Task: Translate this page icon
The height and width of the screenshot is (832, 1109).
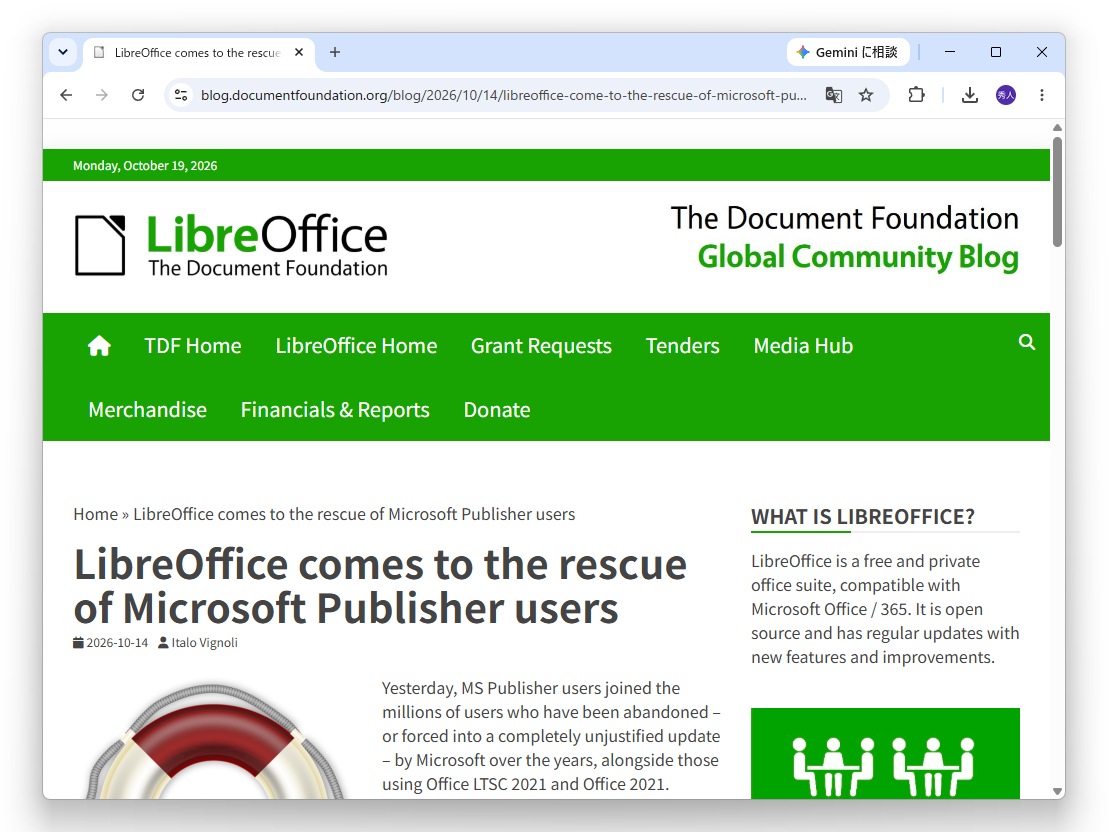Action: coord(834,95)
